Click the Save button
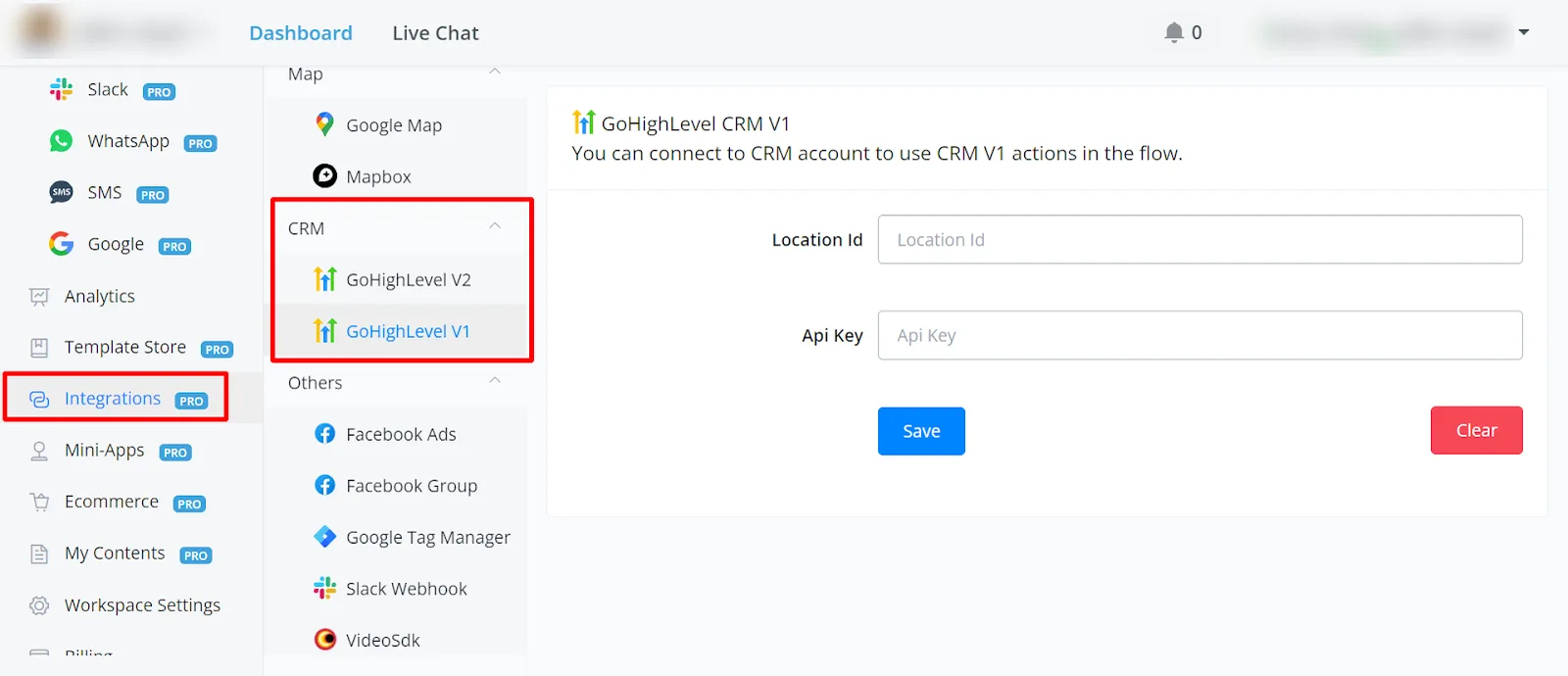Screen dimensions: 1568x676 [x=921, y=431]
